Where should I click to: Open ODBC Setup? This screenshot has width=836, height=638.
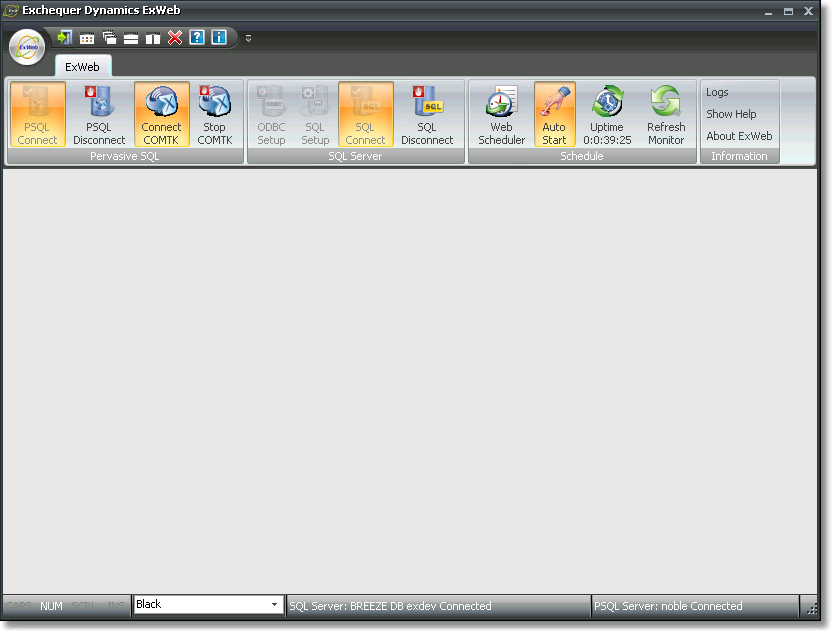point(271,115)
